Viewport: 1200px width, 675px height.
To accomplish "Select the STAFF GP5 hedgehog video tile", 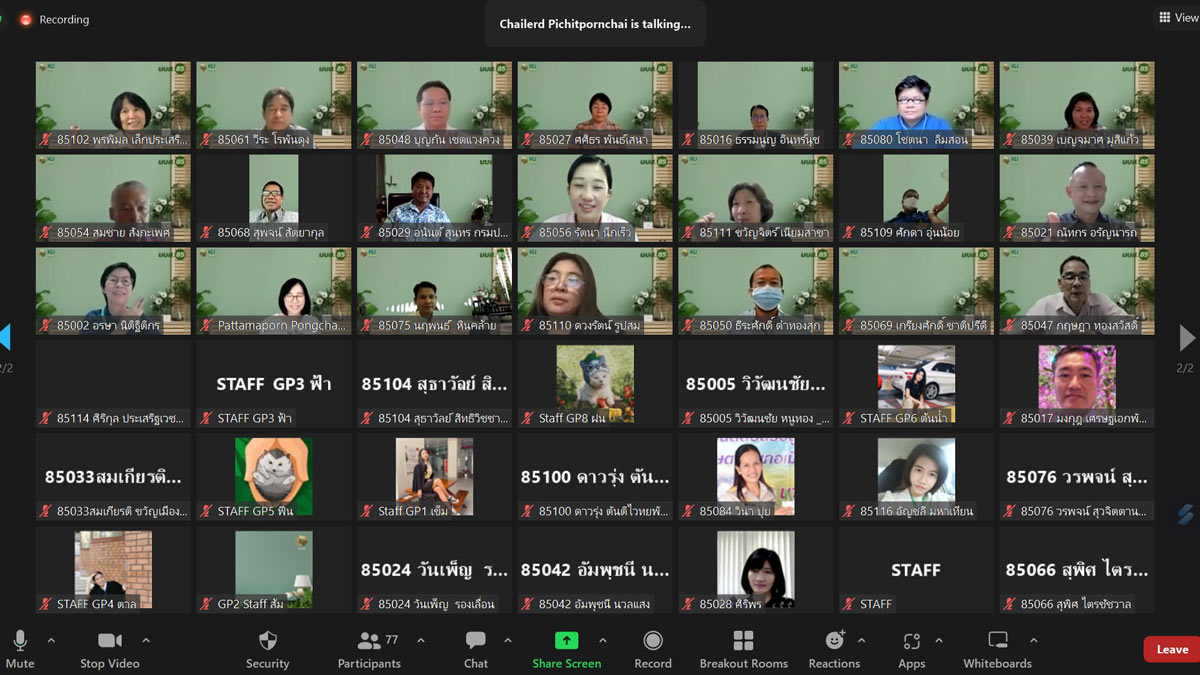I will (273, 476).
